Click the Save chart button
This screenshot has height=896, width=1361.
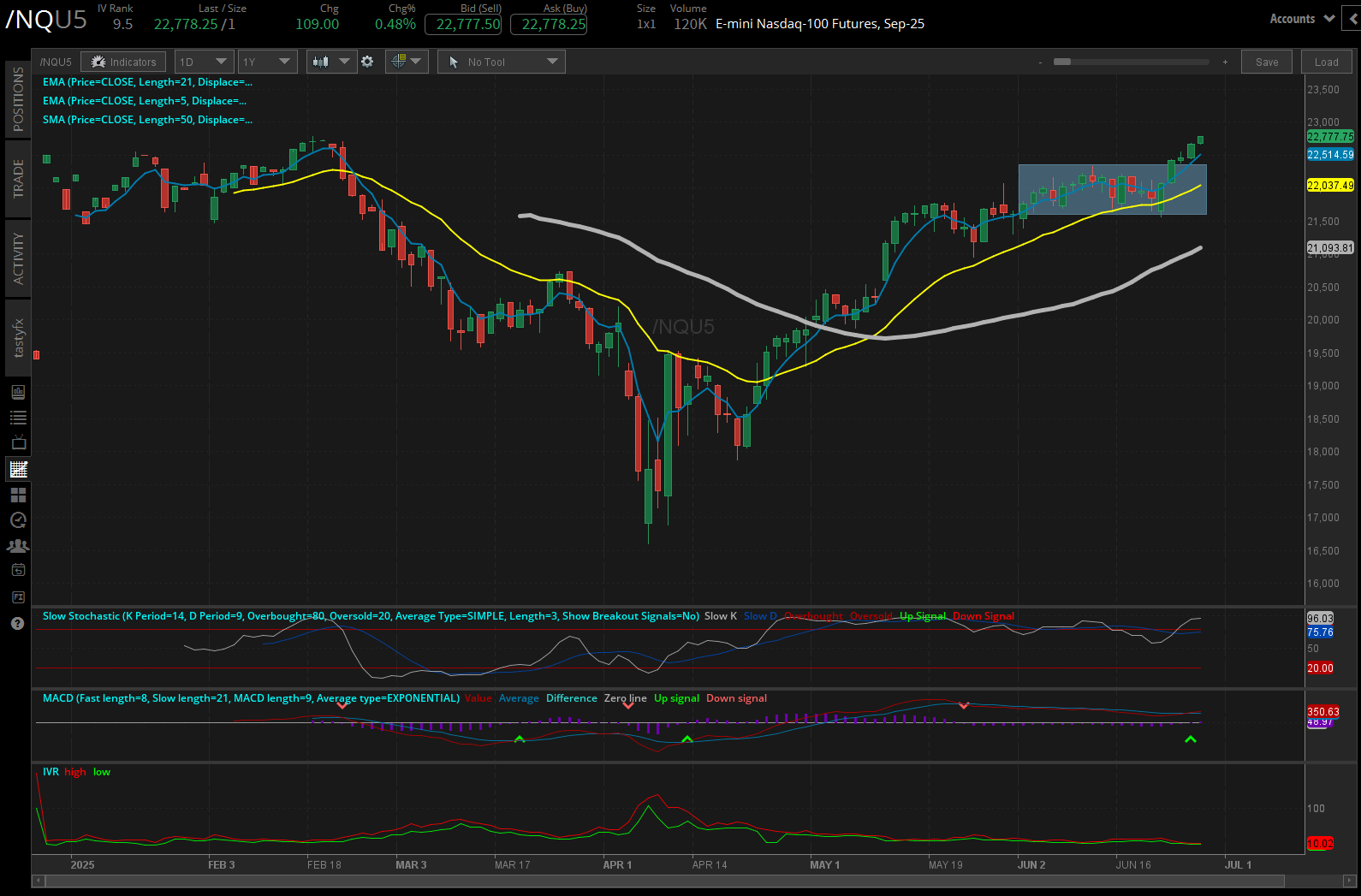point(1267,62)
